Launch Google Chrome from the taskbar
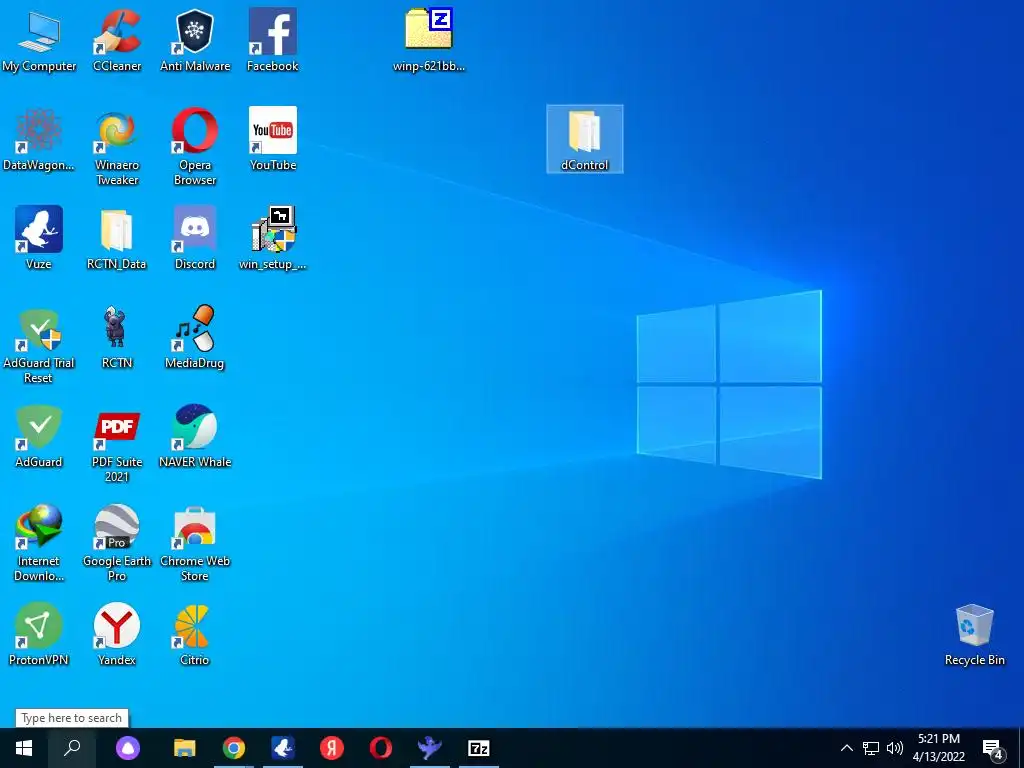Image resolution: width=1024 pixels, height=768 pixels. (x=234, y=748)
